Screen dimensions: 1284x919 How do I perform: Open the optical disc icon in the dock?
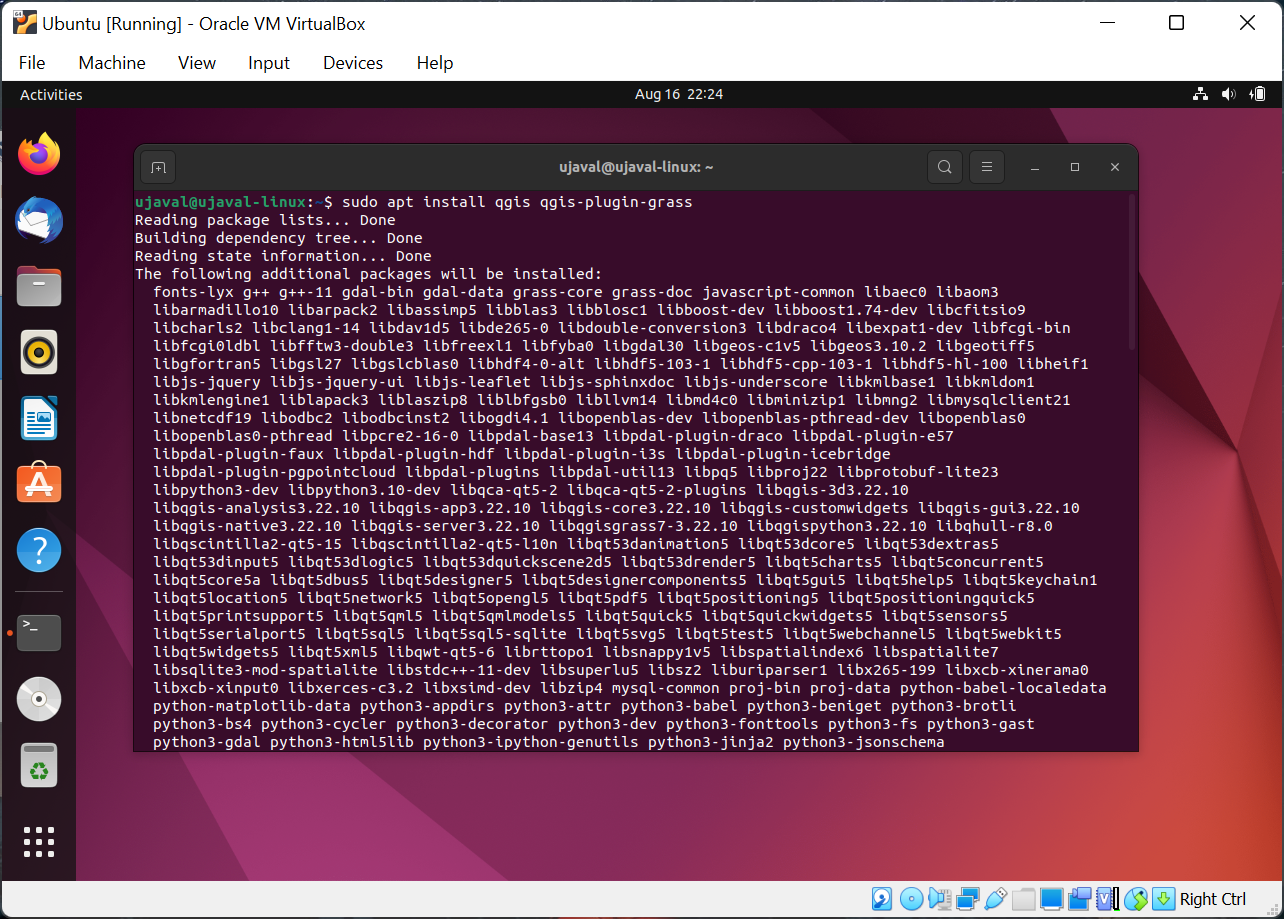pyautogui.click(x=39, y=699)
